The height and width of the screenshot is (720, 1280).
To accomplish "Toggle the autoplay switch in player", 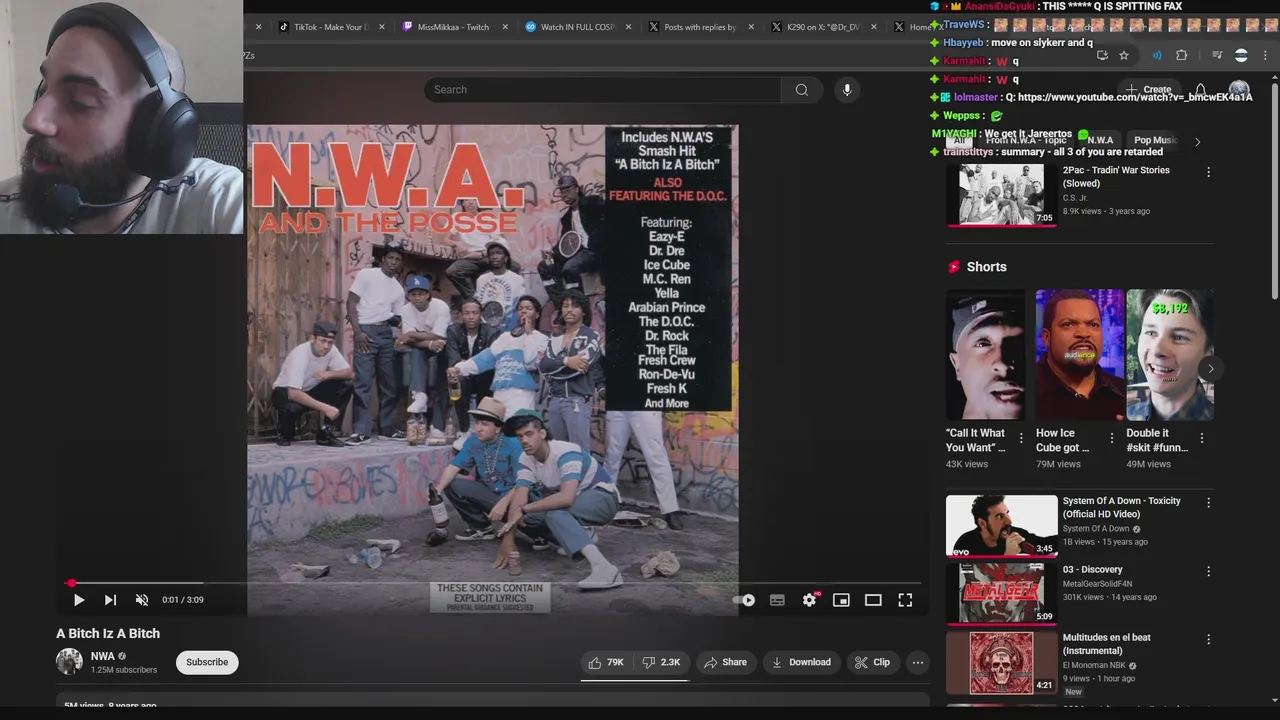I will [x=744, y=600].
